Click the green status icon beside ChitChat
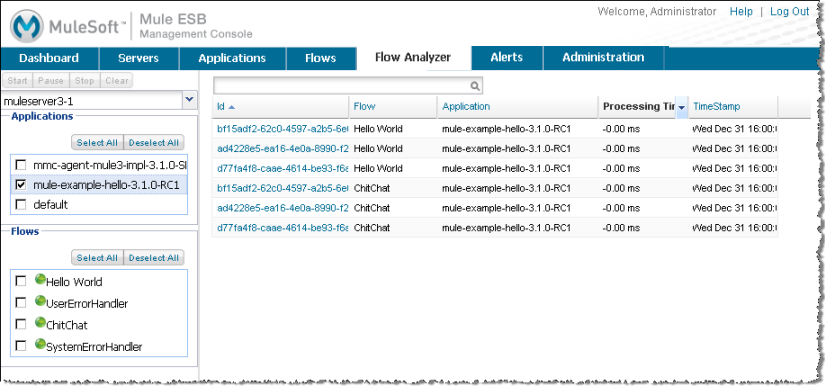Image resolution: width=825 pixels, height=386 pixels. [x=40, y=323]
